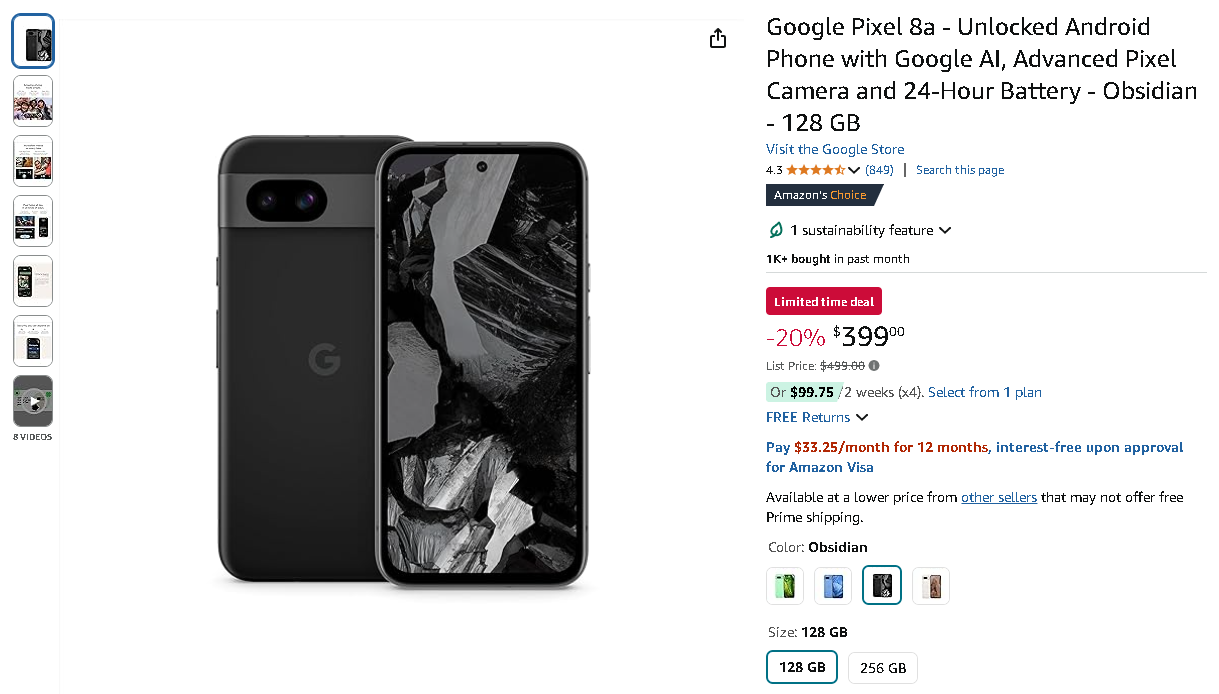The image size is (1219, 694).
Task: Click the share icon near the product image
Action: 717,37
